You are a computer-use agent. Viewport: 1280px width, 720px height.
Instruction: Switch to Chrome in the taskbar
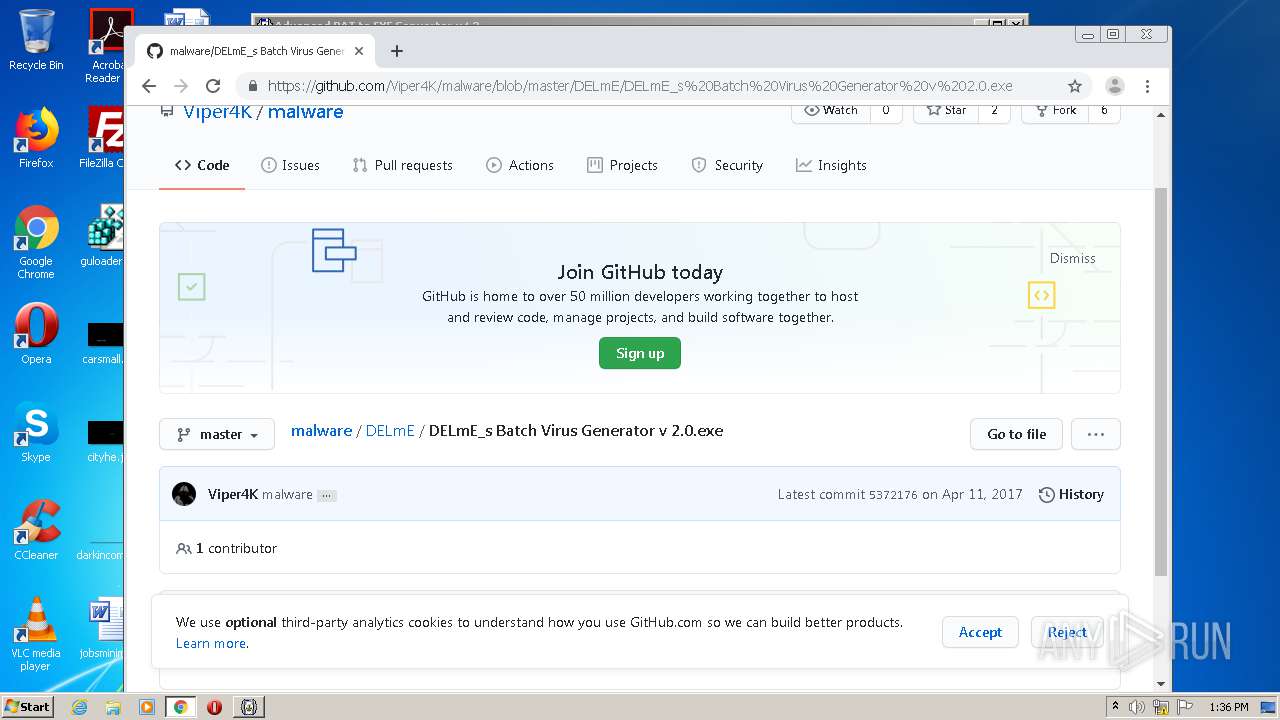coord(180,707)
